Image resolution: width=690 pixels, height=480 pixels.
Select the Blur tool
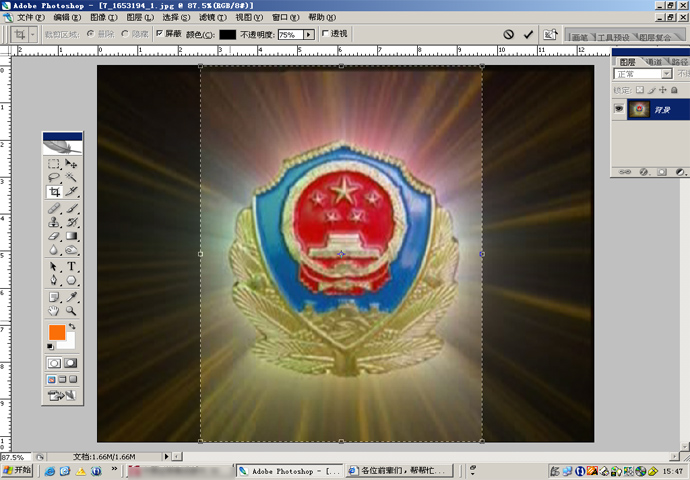pyautogui.click(x=54, y=250)
